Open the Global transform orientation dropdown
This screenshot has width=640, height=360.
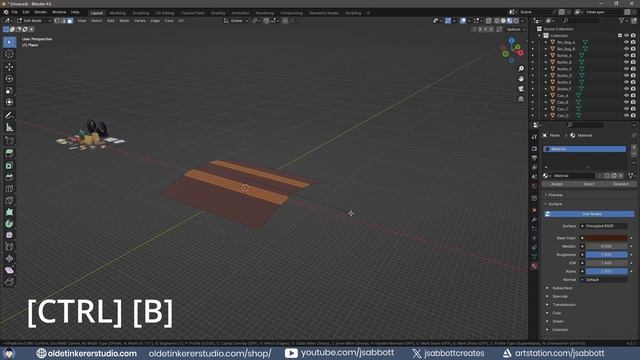pyautogui.click(x=236, y=20)
